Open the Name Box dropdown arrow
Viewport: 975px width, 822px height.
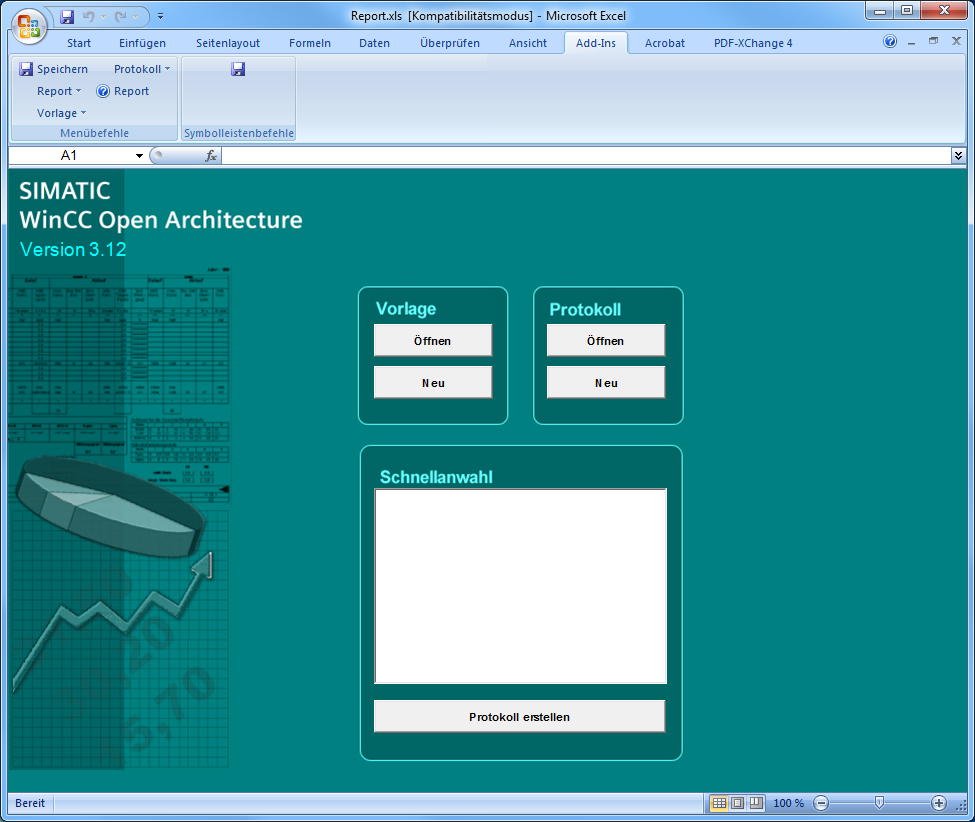click(x=139, y=155)
